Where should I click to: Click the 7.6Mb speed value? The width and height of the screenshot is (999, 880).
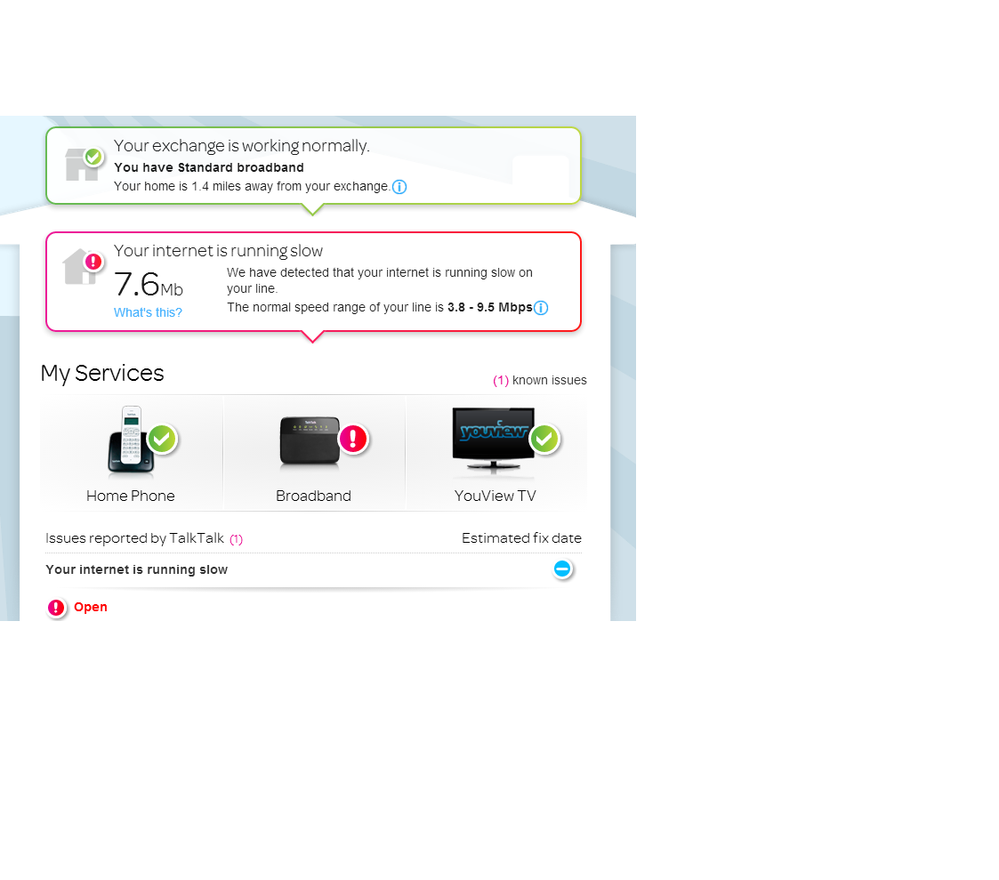tap(148, 285)
